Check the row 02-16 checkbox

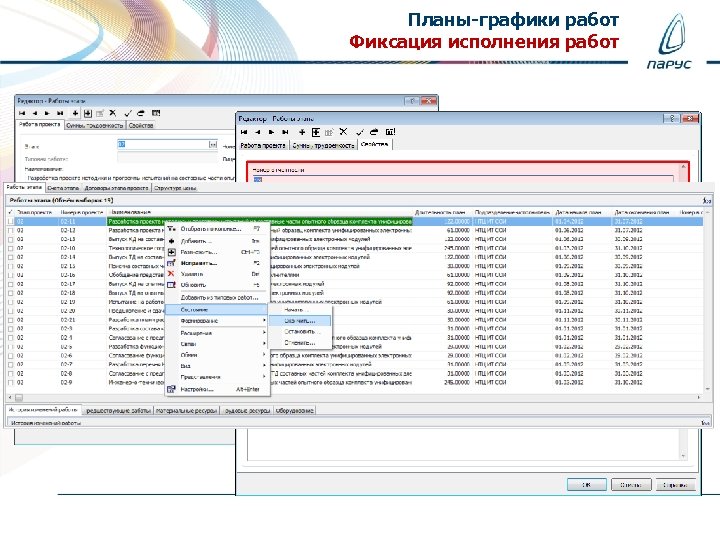(11, 275)
